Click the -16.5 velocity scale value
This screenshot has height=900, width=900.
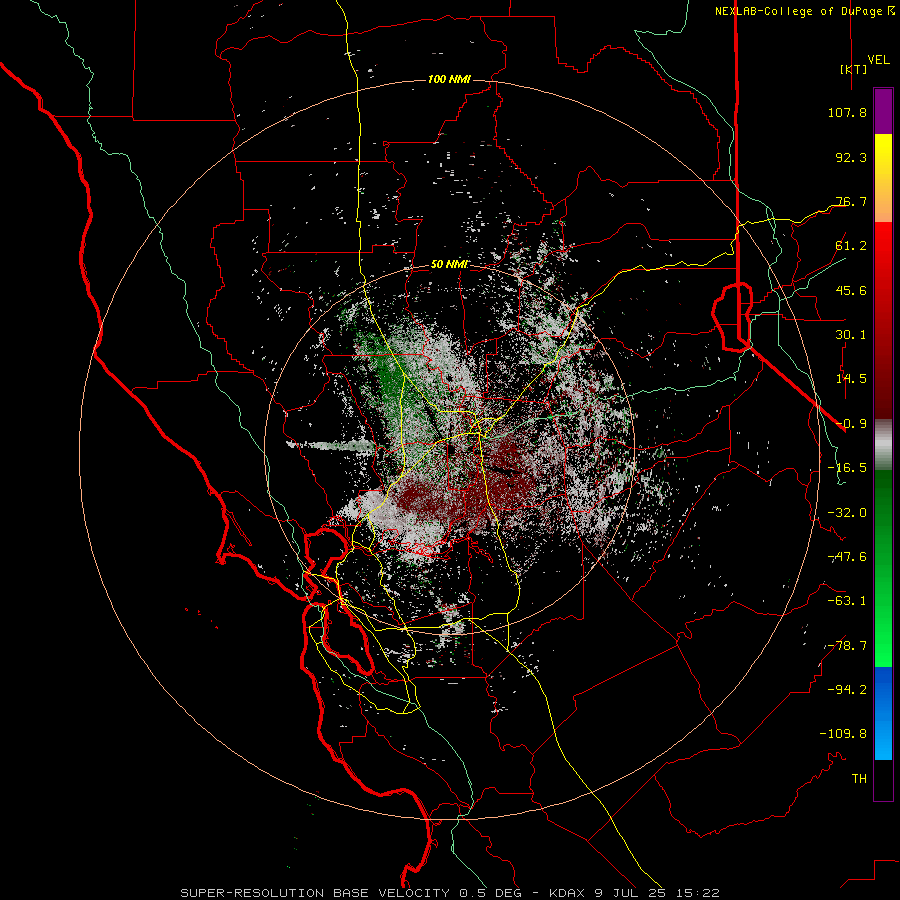coord(847,468)
